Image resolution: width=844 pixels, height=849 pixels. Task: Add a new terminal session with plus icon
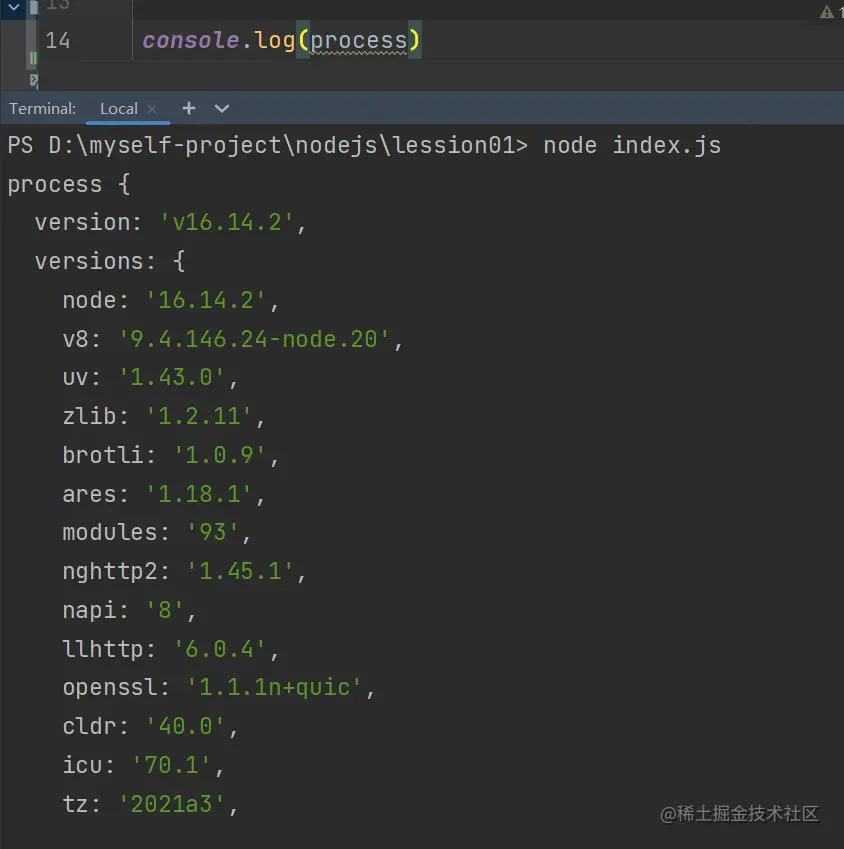[188, 108]
